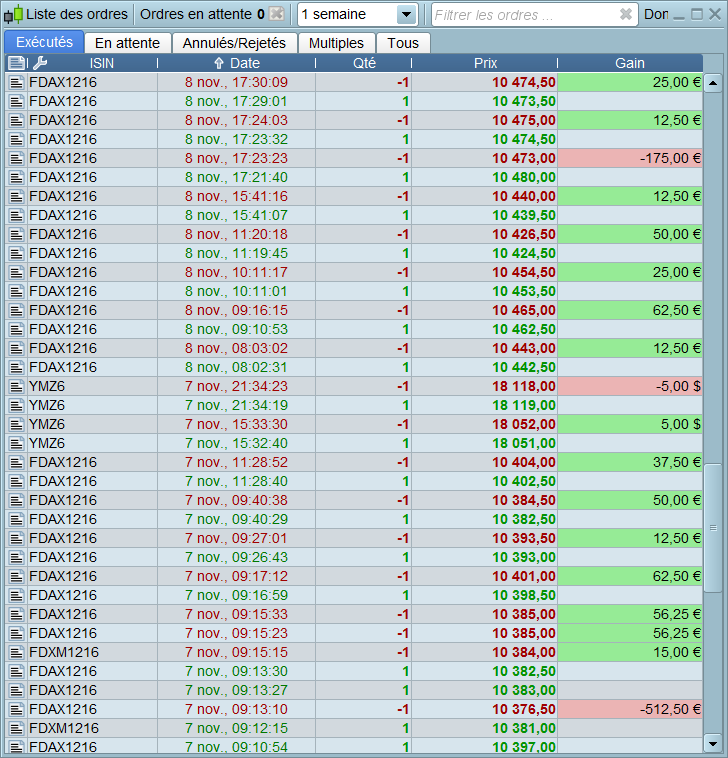Open details icon for YMZ6 21:34:23 order
This screenshot has width=728, height=758.
click(x=16, y=386)
